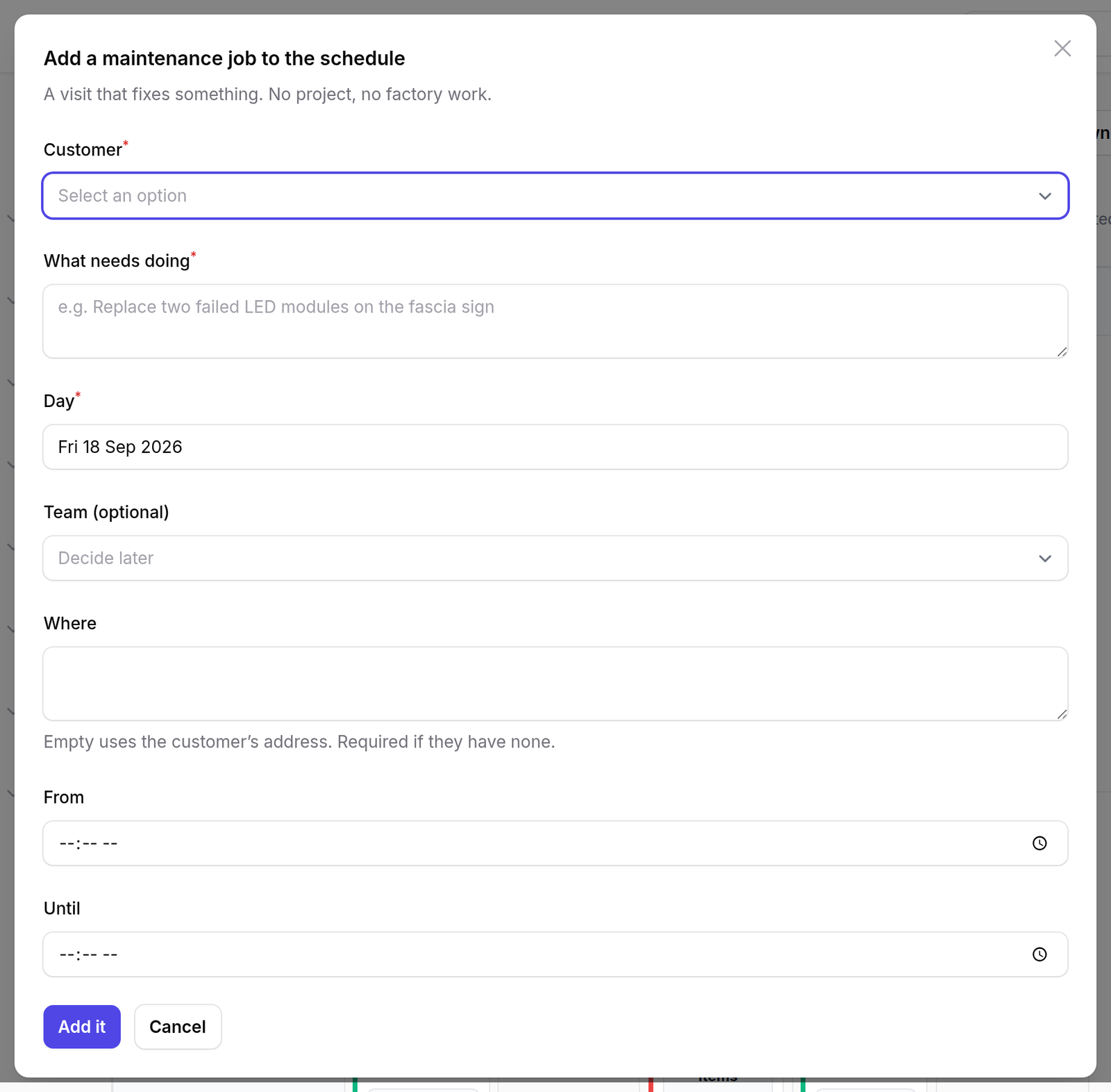Click the dialog title Add a maintenance job
This screenshot has width=1111, height=1092.
[224, 58]
